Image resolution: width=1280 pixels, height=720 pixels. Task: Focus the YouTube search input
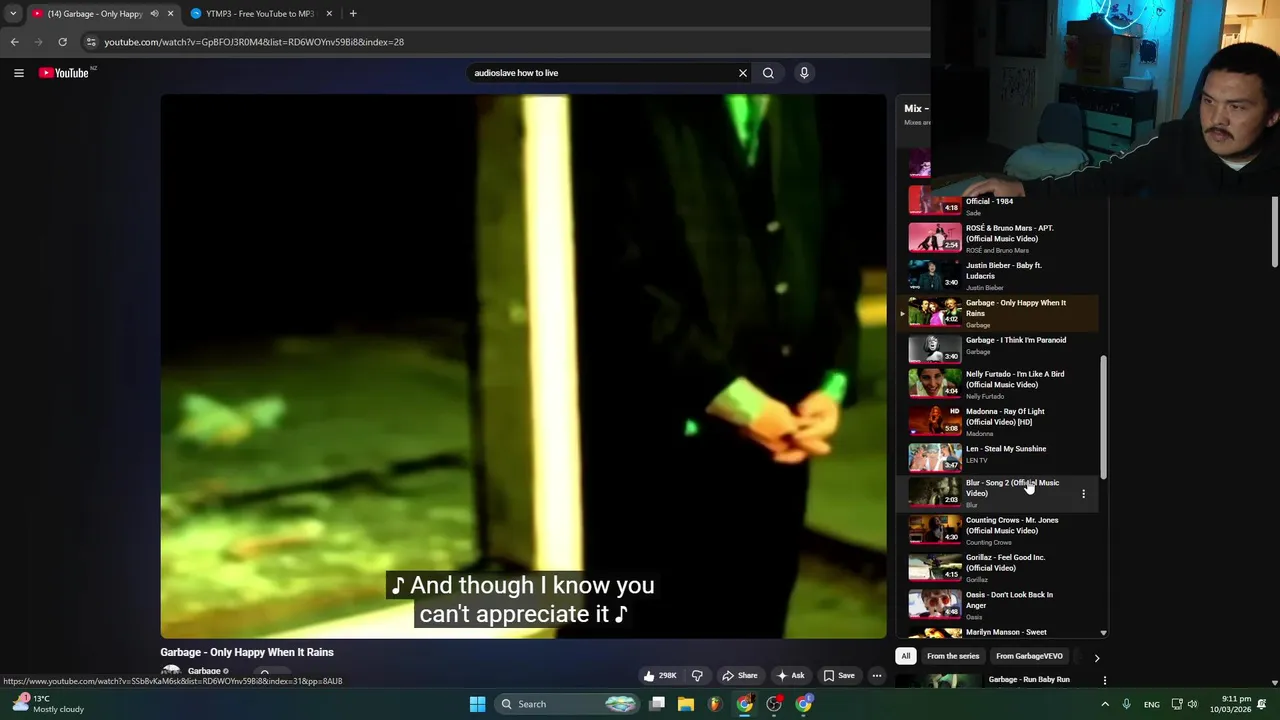click(x=602, y=73)
